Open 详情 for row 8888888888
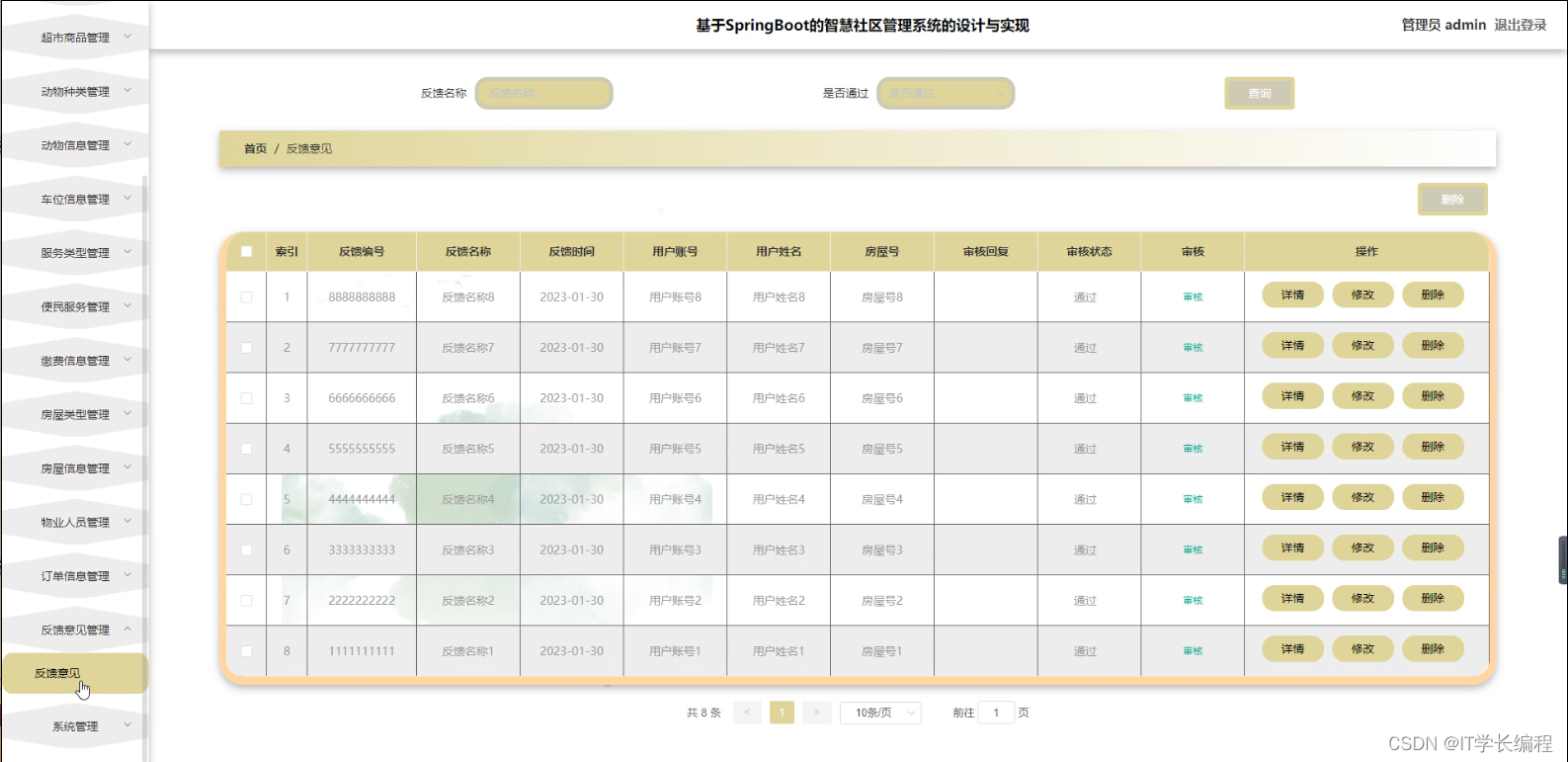 (1292, 295)
